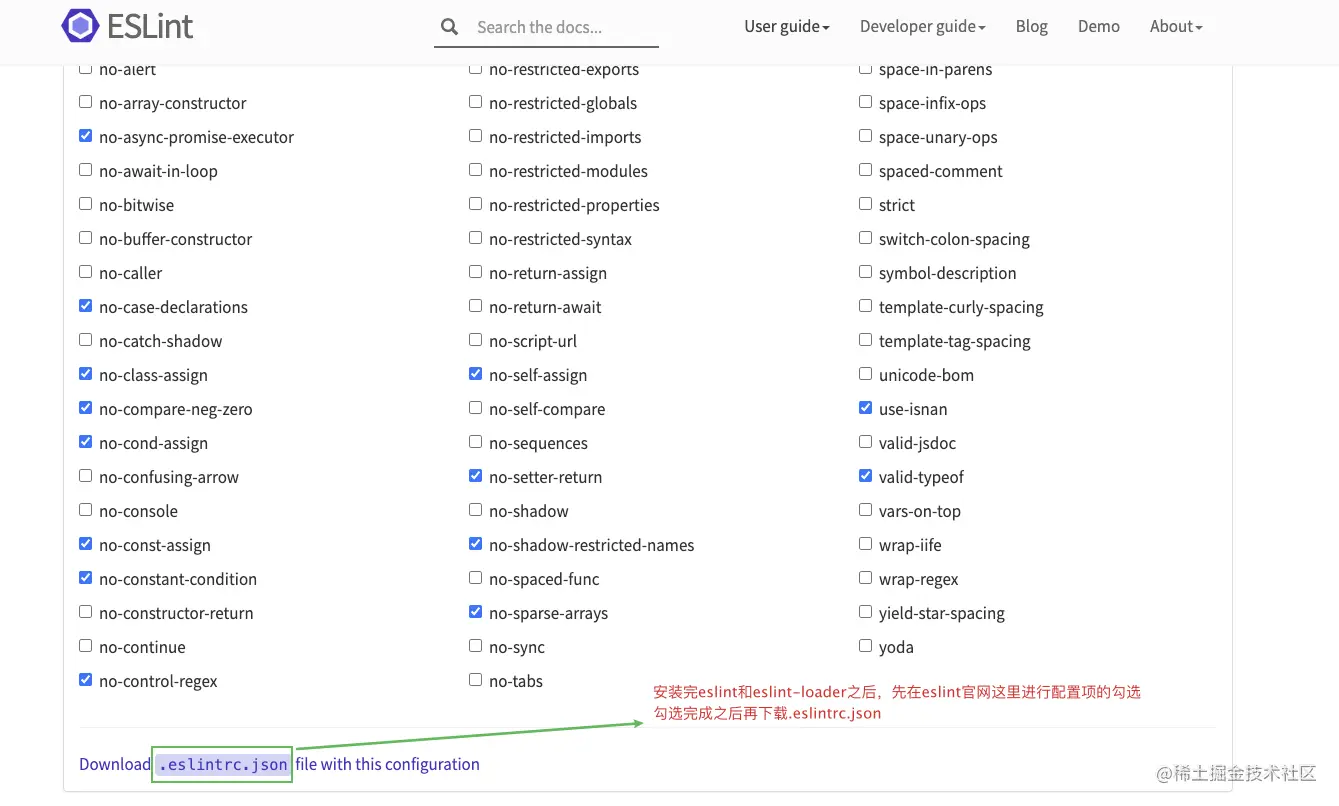Enable the no-array-constructor rule checkbox
Screen dimensions: 1339x806
tap(85, 102)
